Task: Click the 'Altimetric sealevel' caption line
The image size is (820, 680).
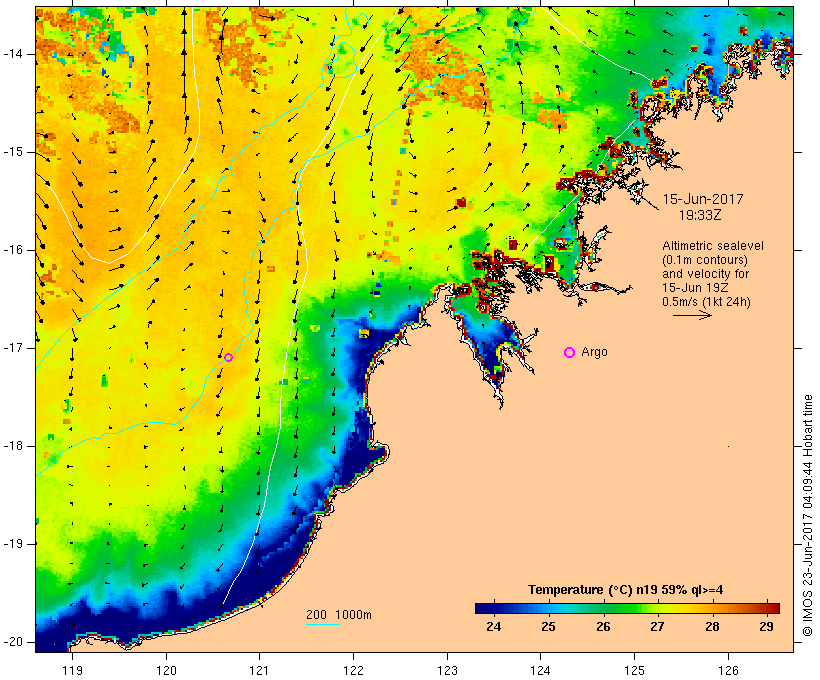Action: pyautogui.click(x=713, y=246)
